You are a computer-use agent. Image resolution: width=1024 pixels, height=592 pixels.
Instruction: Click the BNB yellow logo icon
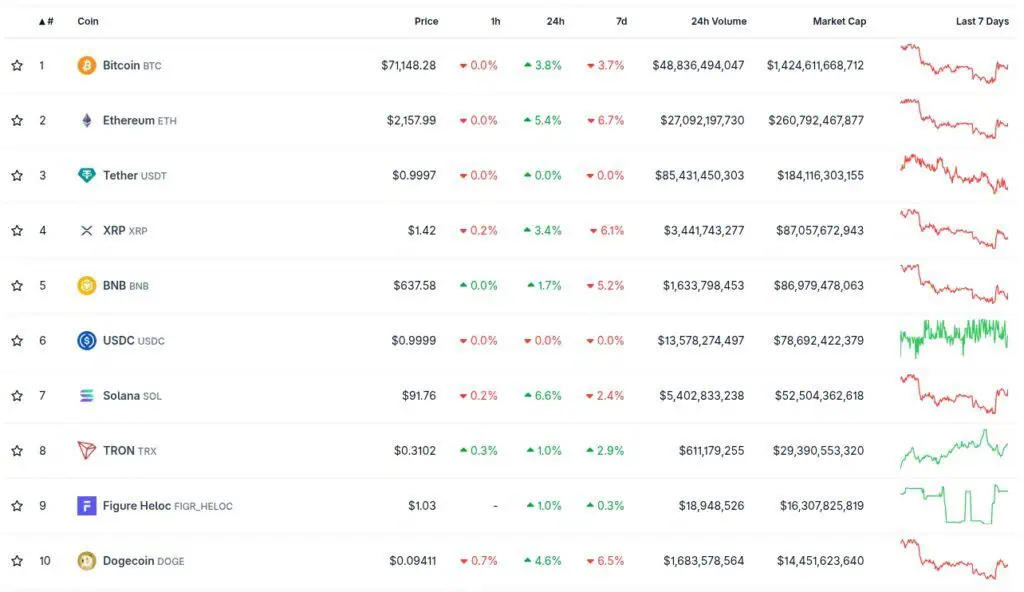(x=87, y=286)
